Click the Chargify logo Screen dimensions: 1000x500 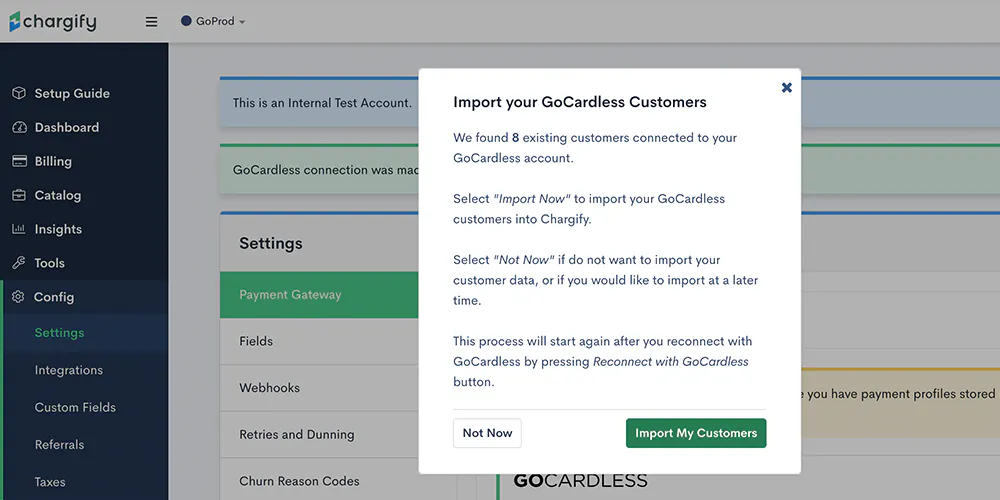[52, 22]
